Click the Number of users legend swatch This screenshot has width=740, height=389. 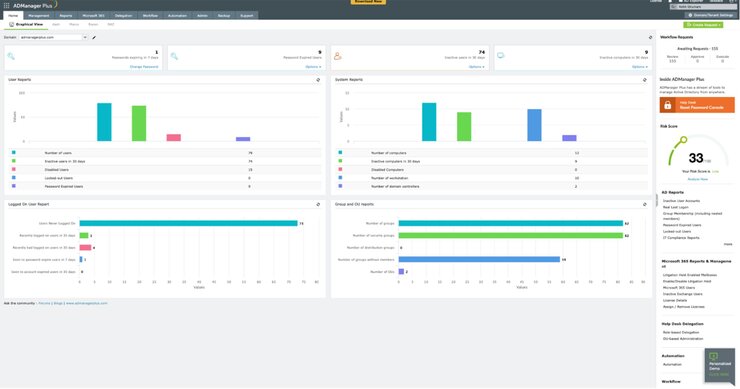coord(14,152)
